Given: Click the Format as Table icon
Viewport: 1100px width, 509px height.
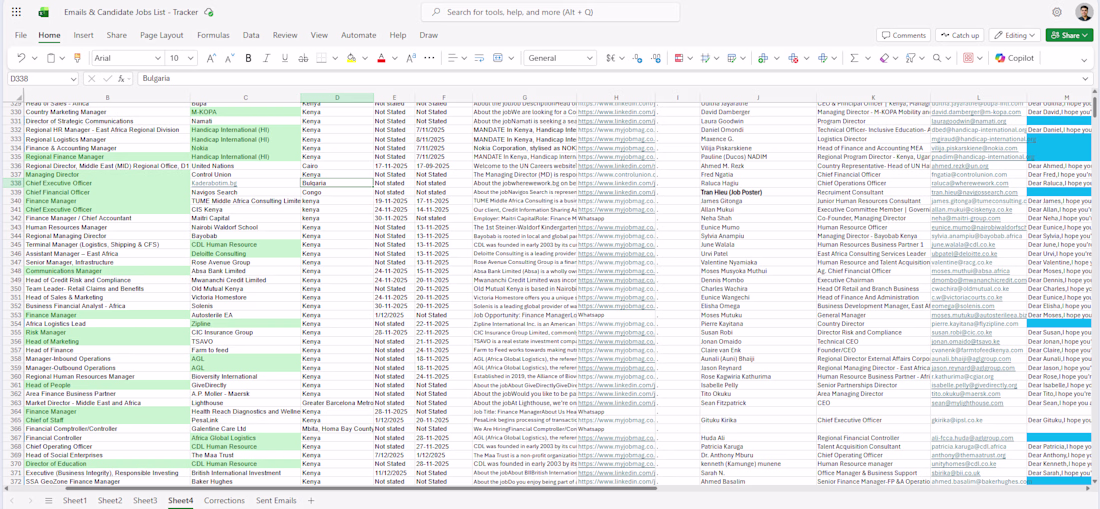Looking at the screenshot, I should [x=705, y=58].
